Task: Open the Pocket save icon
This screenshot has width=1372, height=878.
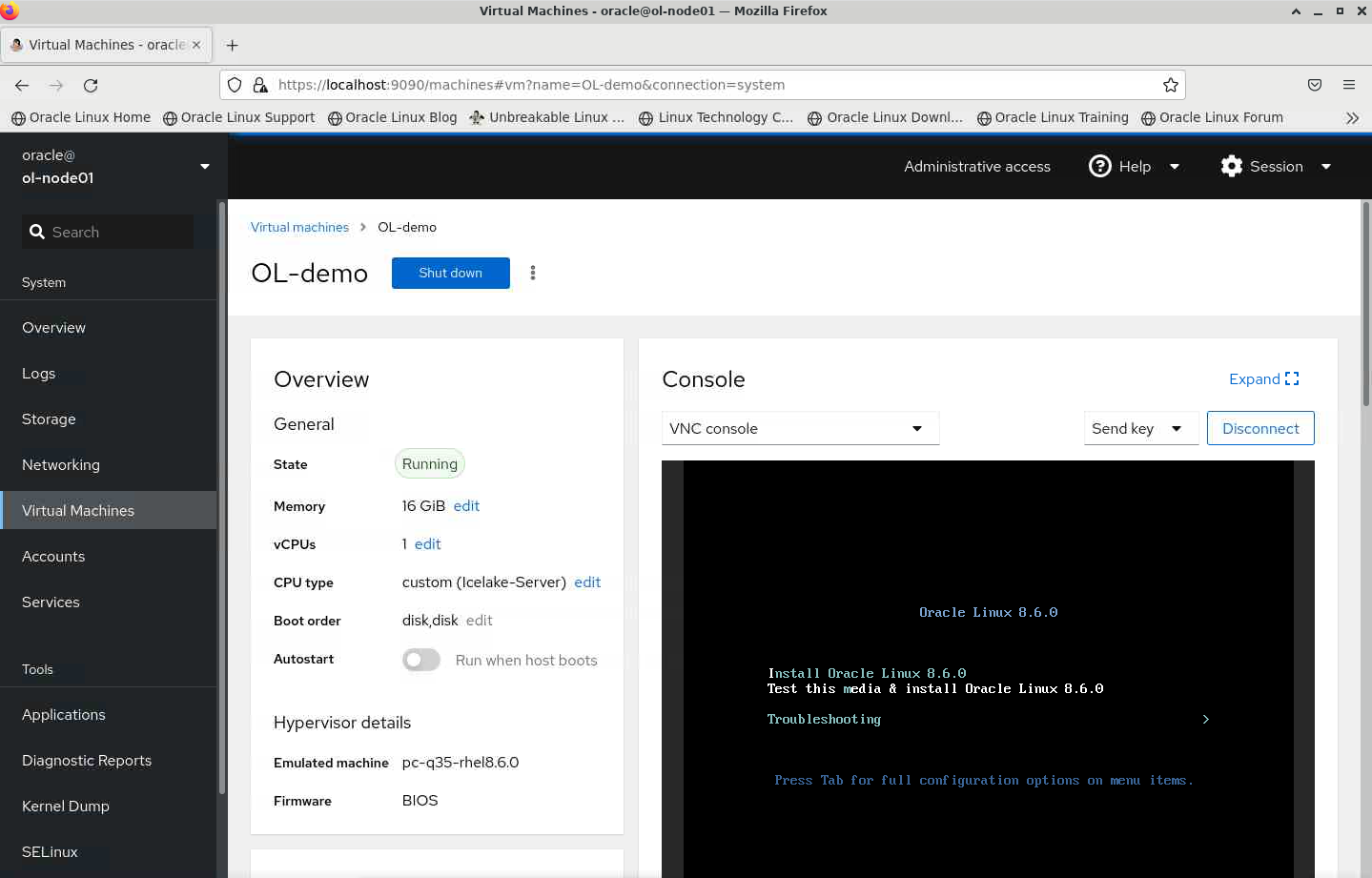Action: (1315, 85)
